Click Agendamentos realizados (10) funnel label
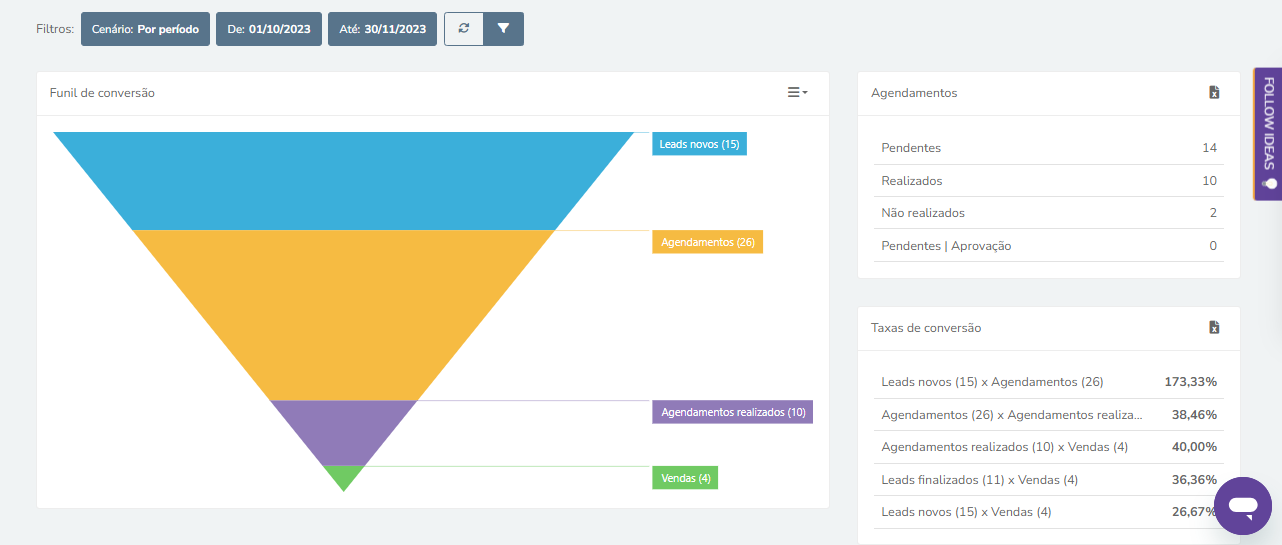This screenshot has height=545, width=1282. [733, 412]
